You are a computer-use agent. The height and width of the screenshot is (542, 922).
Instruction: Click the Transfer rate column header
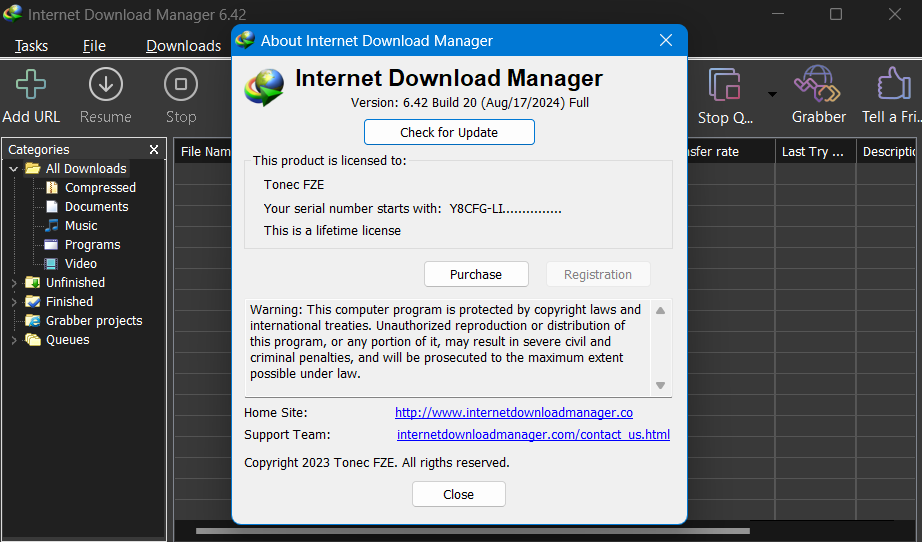click(730, 152)
